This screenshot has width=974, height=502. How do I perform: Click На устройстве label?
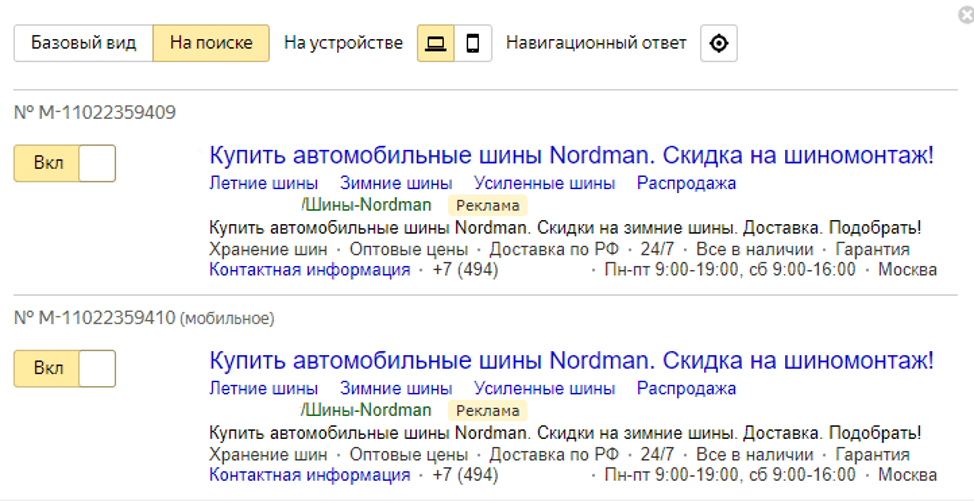(x=343, y=43)
